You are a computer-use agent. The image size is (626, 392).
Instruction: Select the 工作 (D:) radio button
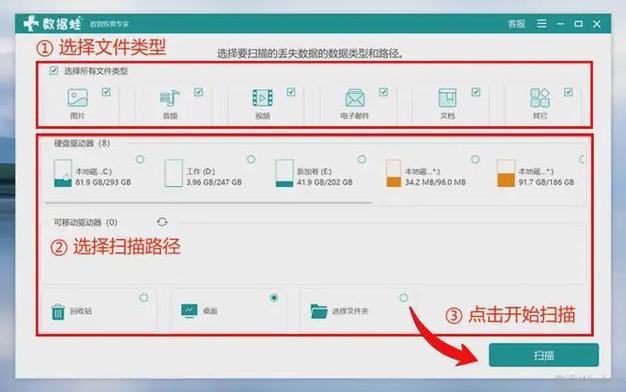[x=251, y=159]
